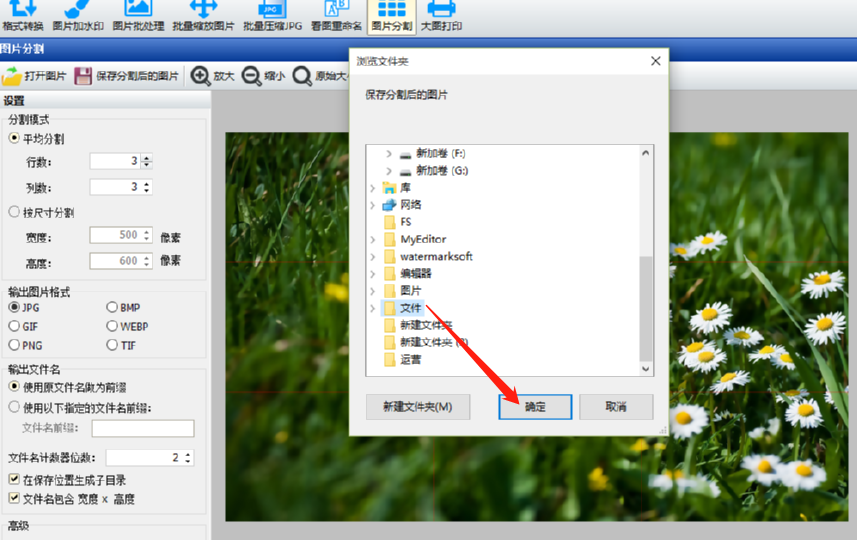Click the 文件名前缀 text field
This screenshot has width=857, height=540.
[143, 429]
